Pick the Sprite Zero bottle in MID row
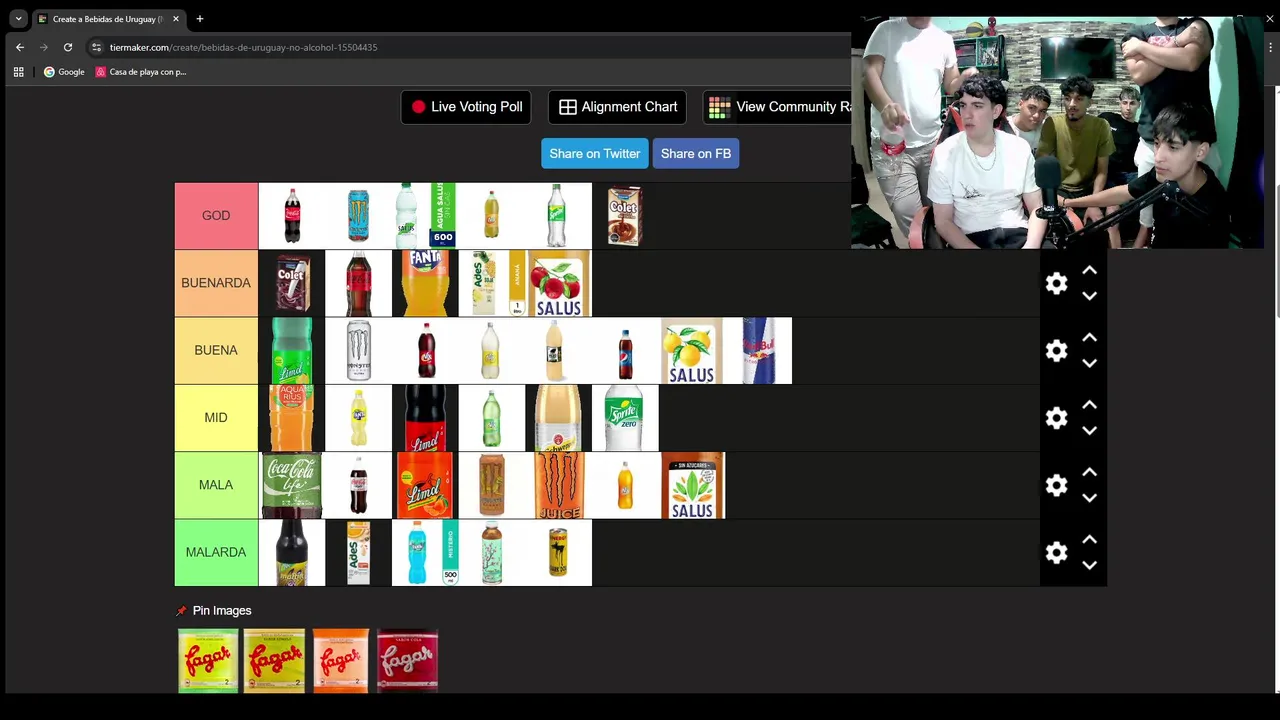Screen dimensions: 1280x720 click(x=625, y=418)
